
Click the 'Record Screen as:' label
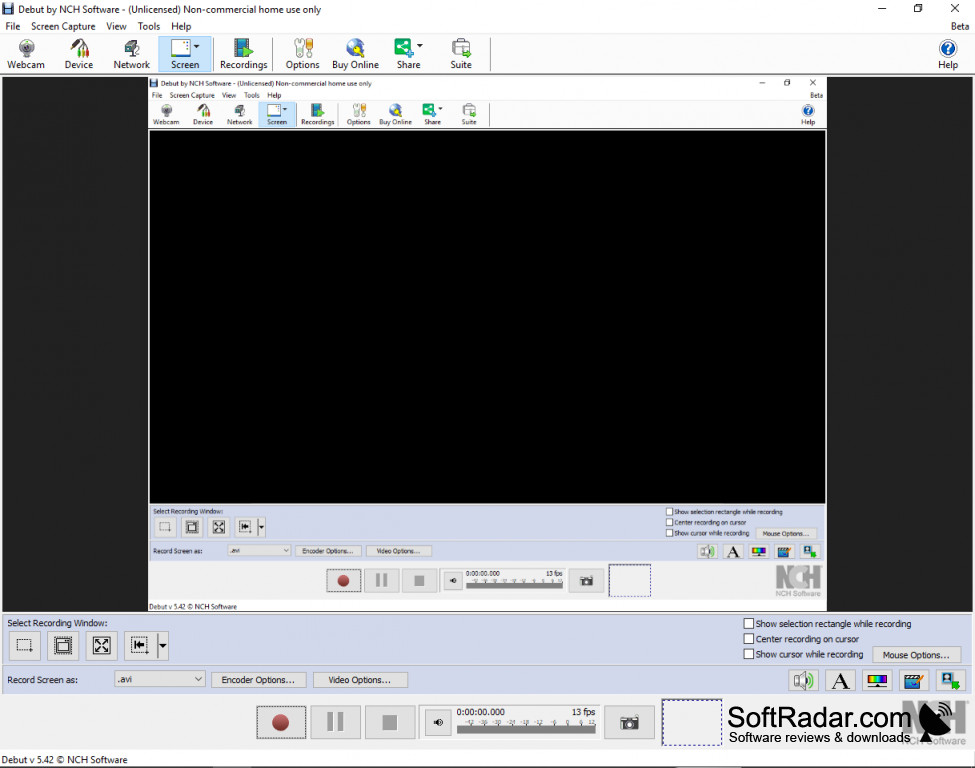coord(43,680)
